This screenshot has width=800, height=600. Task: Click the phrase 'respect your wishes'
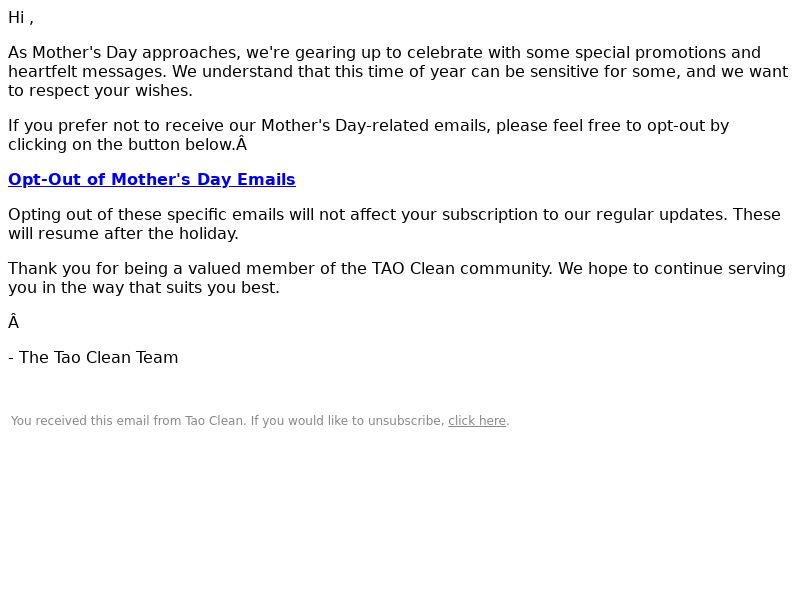110,91
